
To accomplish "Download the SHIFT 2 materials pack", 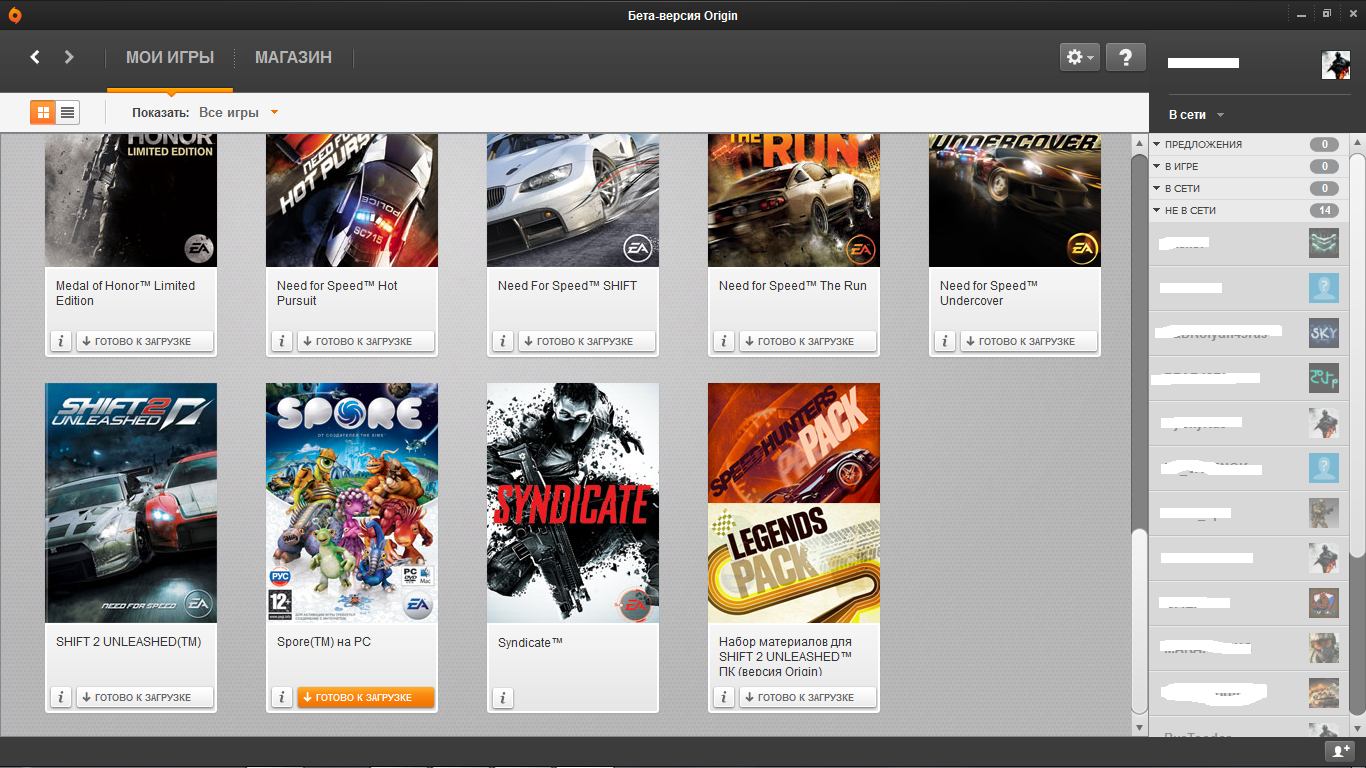I will pos(808,697).
